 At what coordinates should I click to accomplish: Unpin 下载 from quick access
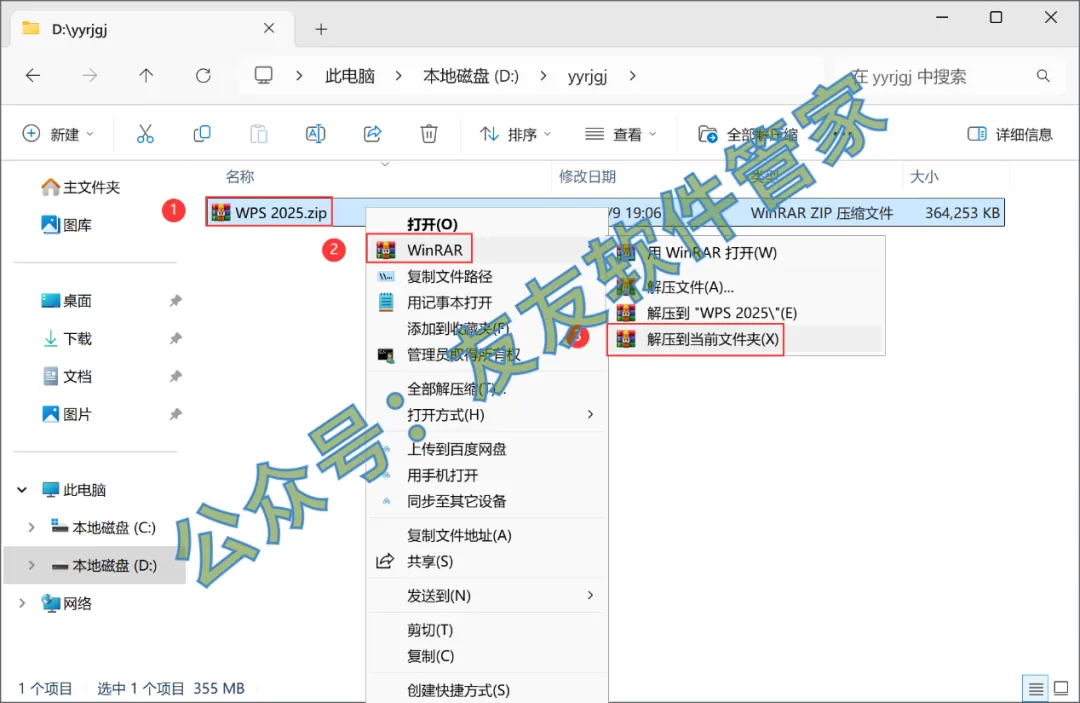pos(176,339)
